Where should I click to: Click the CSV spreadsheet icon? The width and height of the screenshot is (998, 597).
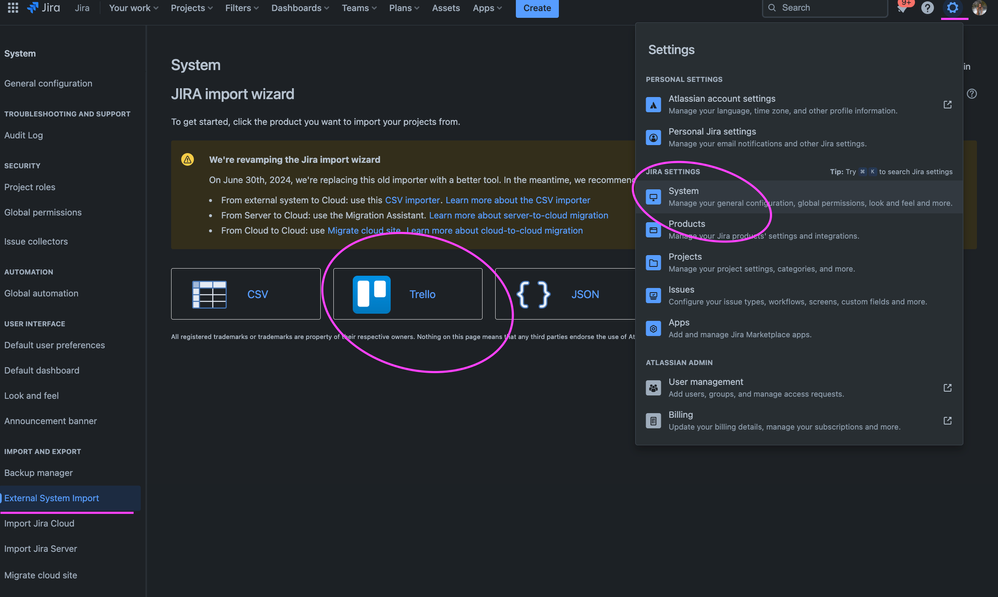209,295
